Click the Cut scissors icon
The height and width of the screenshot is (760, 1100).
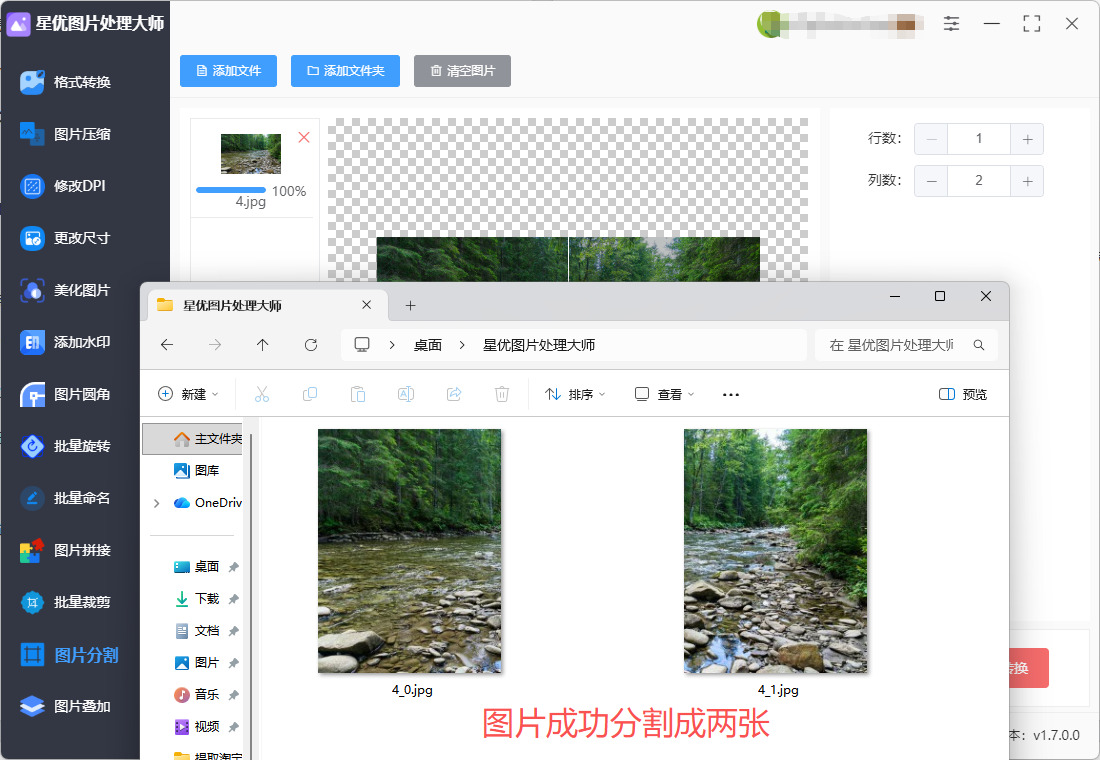[x=262, y=394]
